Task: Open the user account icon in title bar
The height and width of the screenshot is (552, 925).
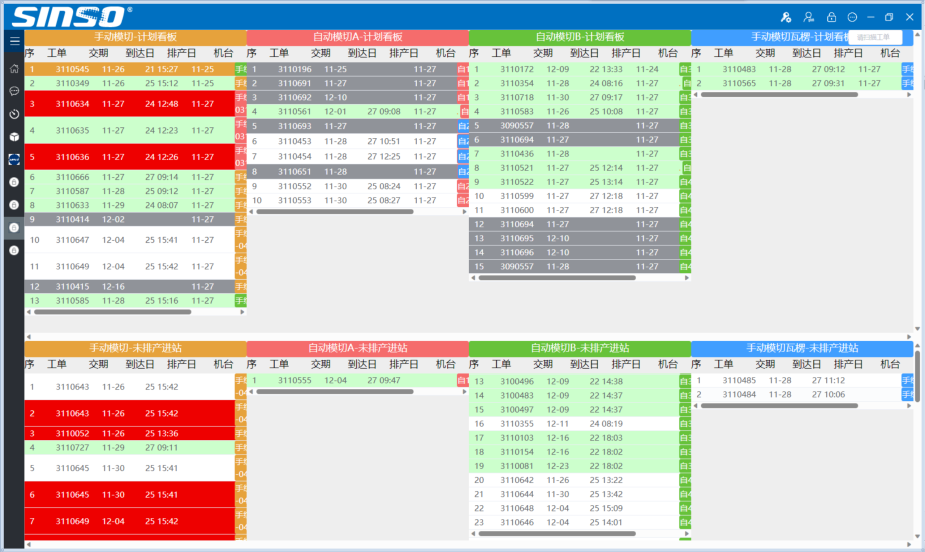Action: 808,17
